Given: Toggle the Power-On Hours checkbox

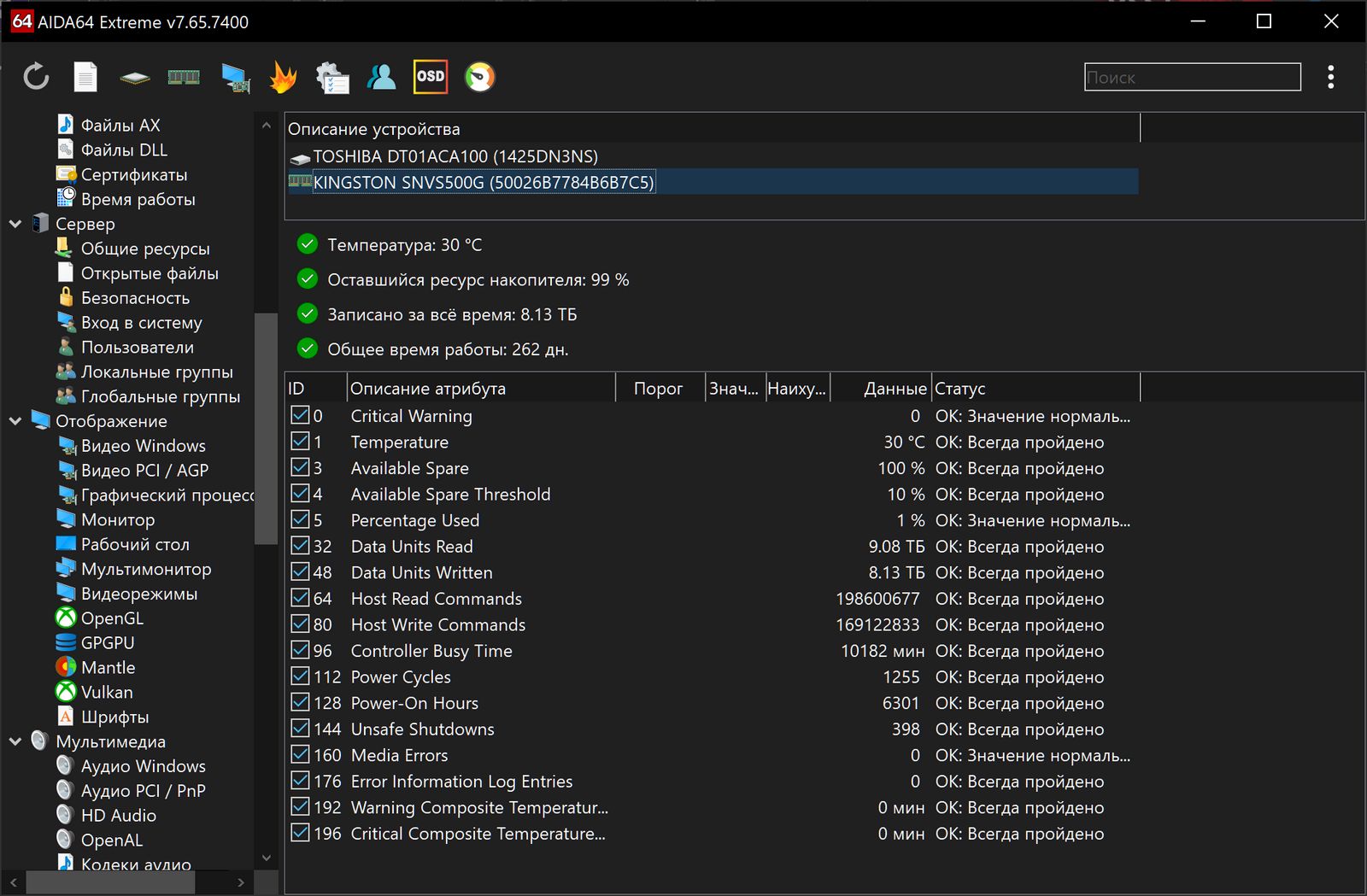Looking at the screenshot, I should point(300,703).
